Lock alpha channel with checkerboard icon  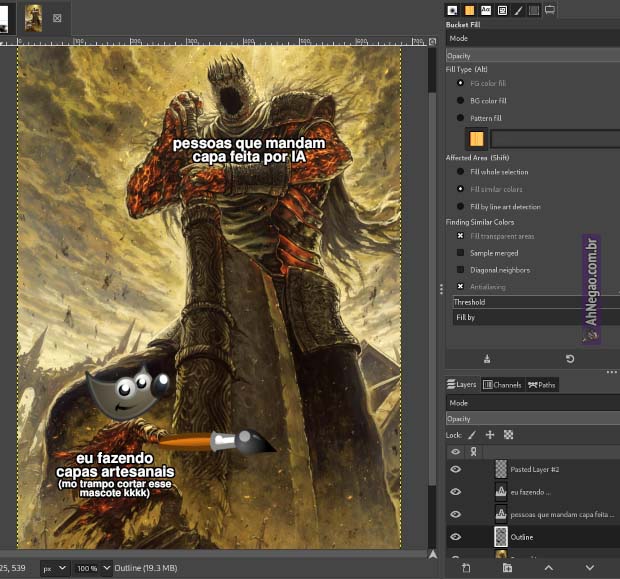pyautogui.click(x=508, y=435)
